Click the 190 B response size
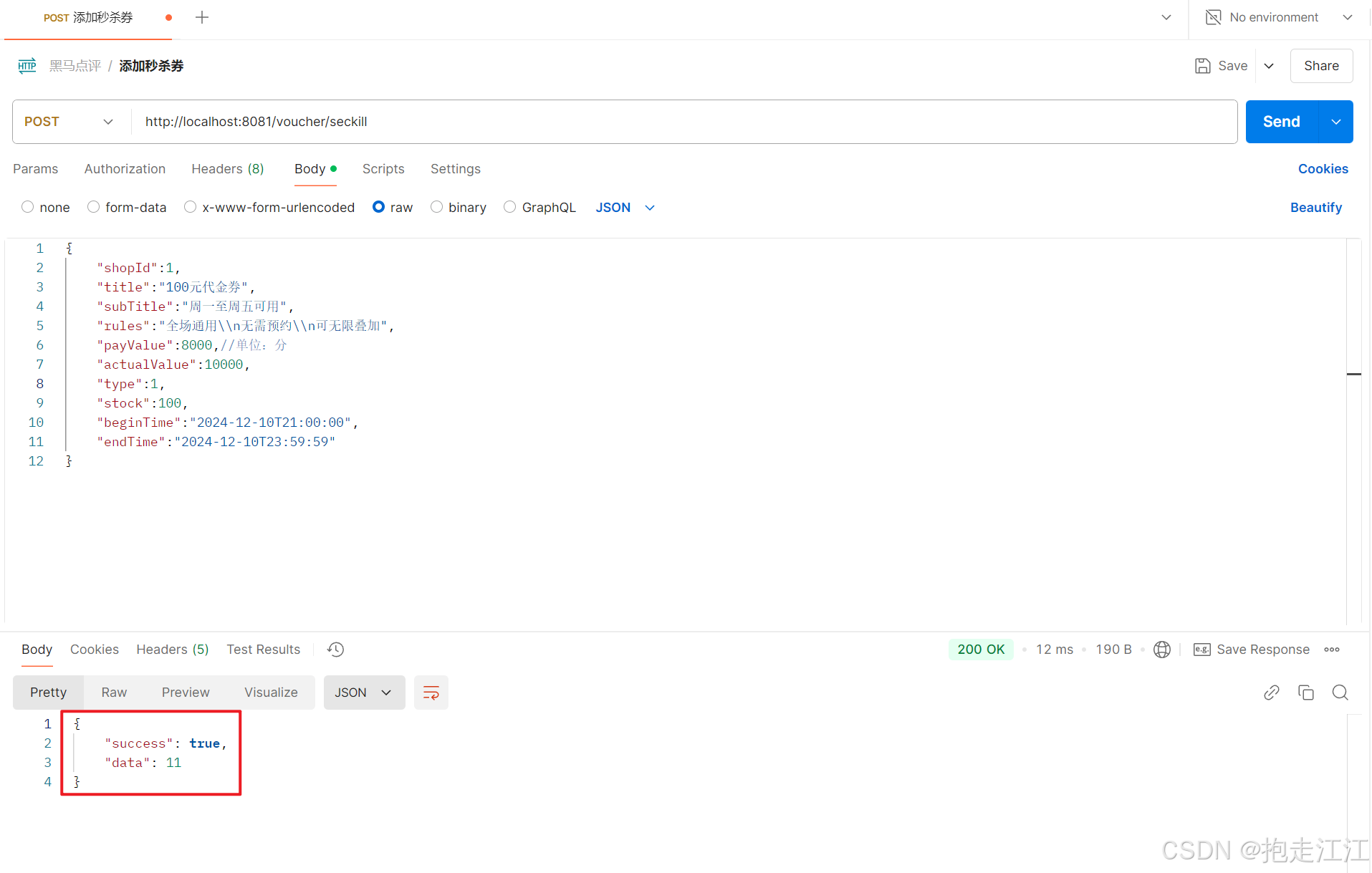 pyautogui.click(x=1113, y=650)
